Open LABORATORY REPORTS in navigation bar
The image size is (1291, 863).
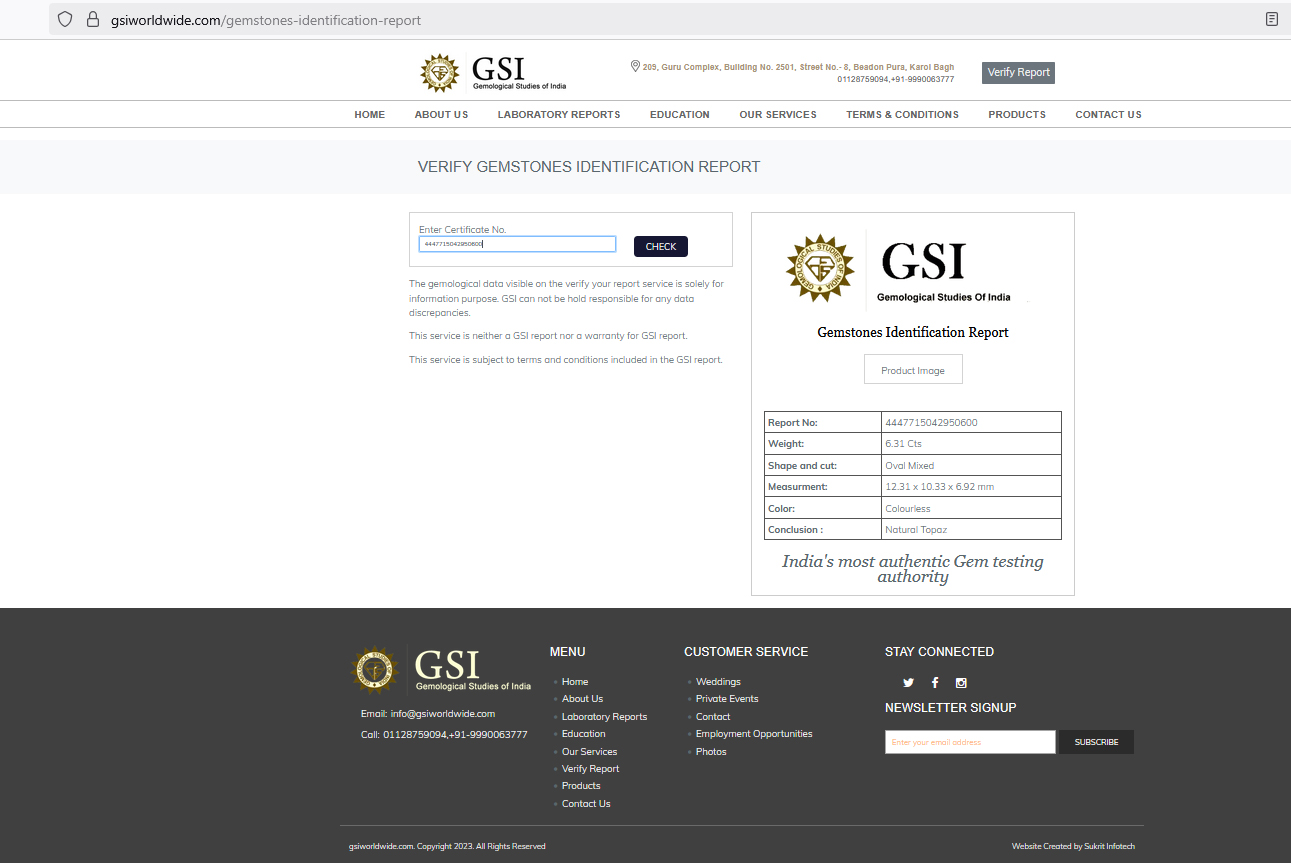[559, 115]
